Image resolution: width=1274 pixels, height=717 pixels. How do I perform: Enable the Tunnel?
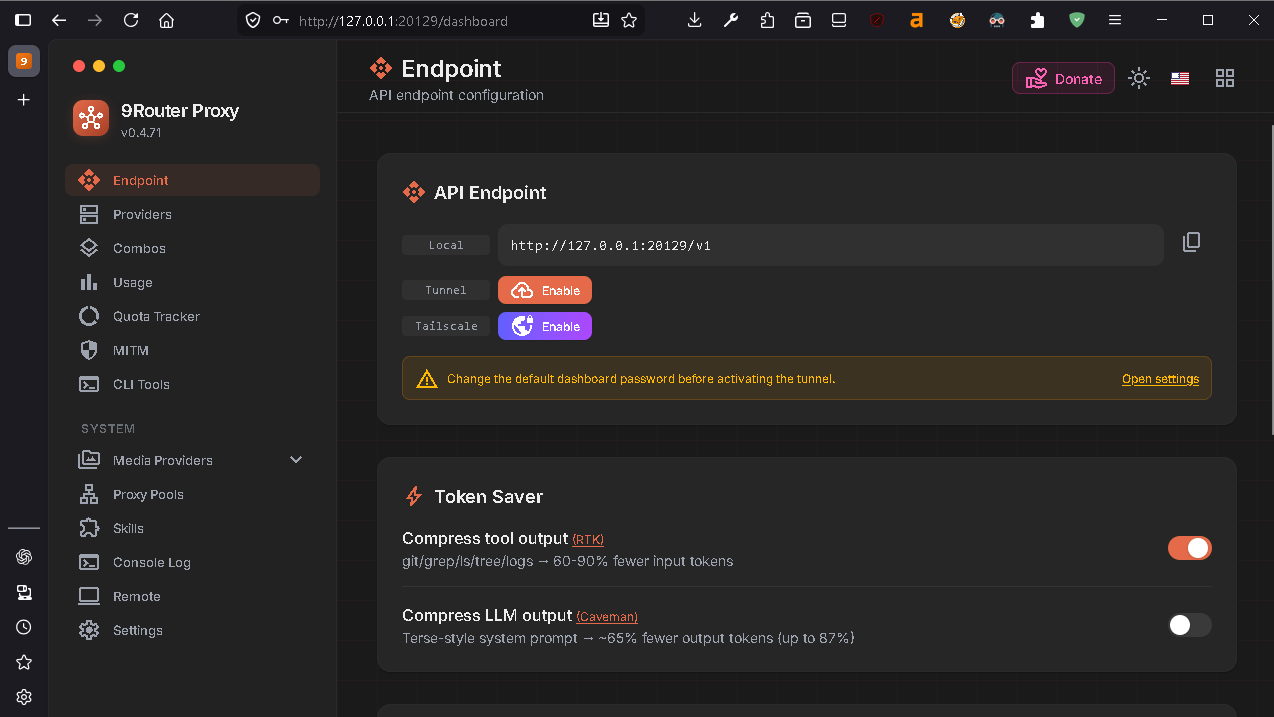pos(545,290)
